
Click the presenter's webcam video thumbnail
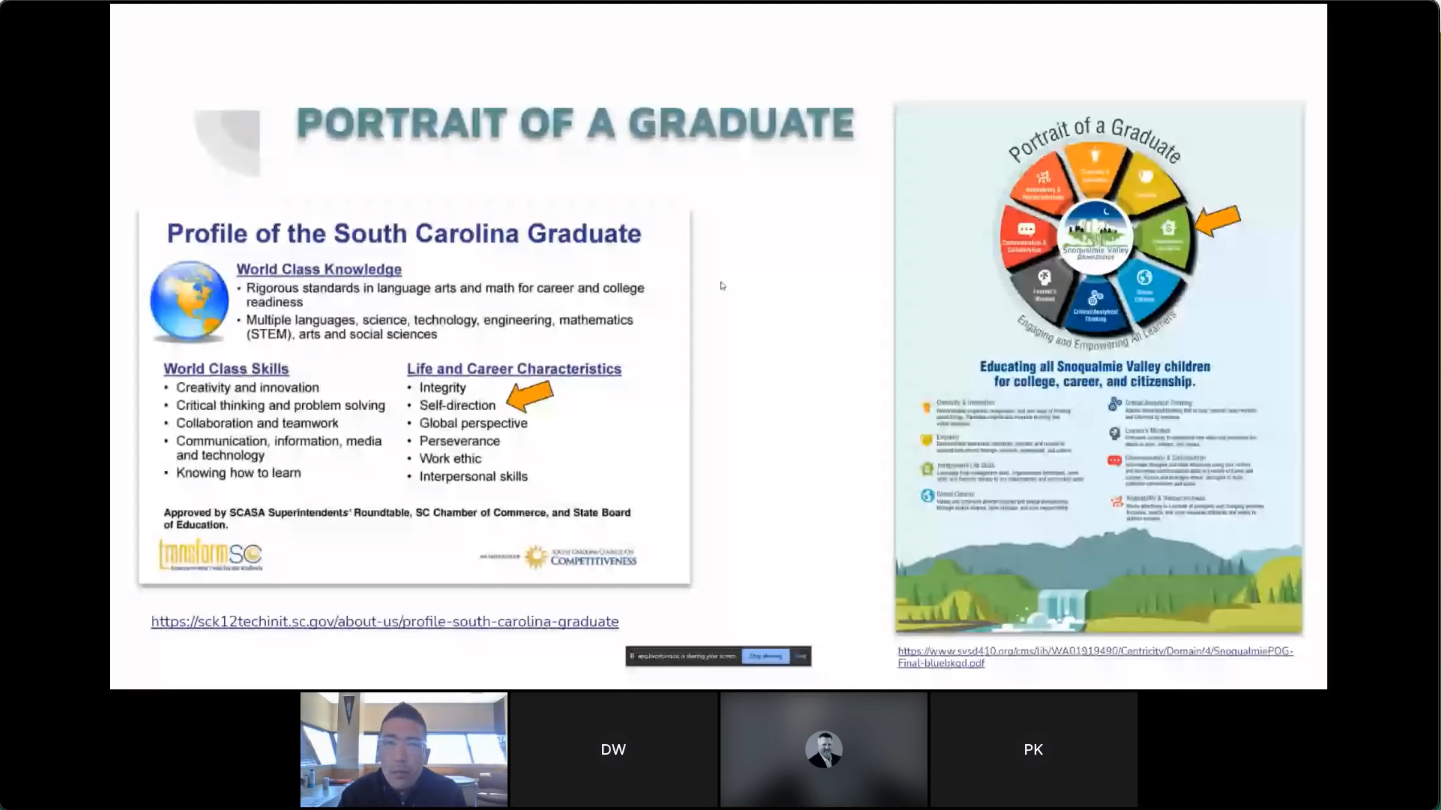tap(403, 749)
